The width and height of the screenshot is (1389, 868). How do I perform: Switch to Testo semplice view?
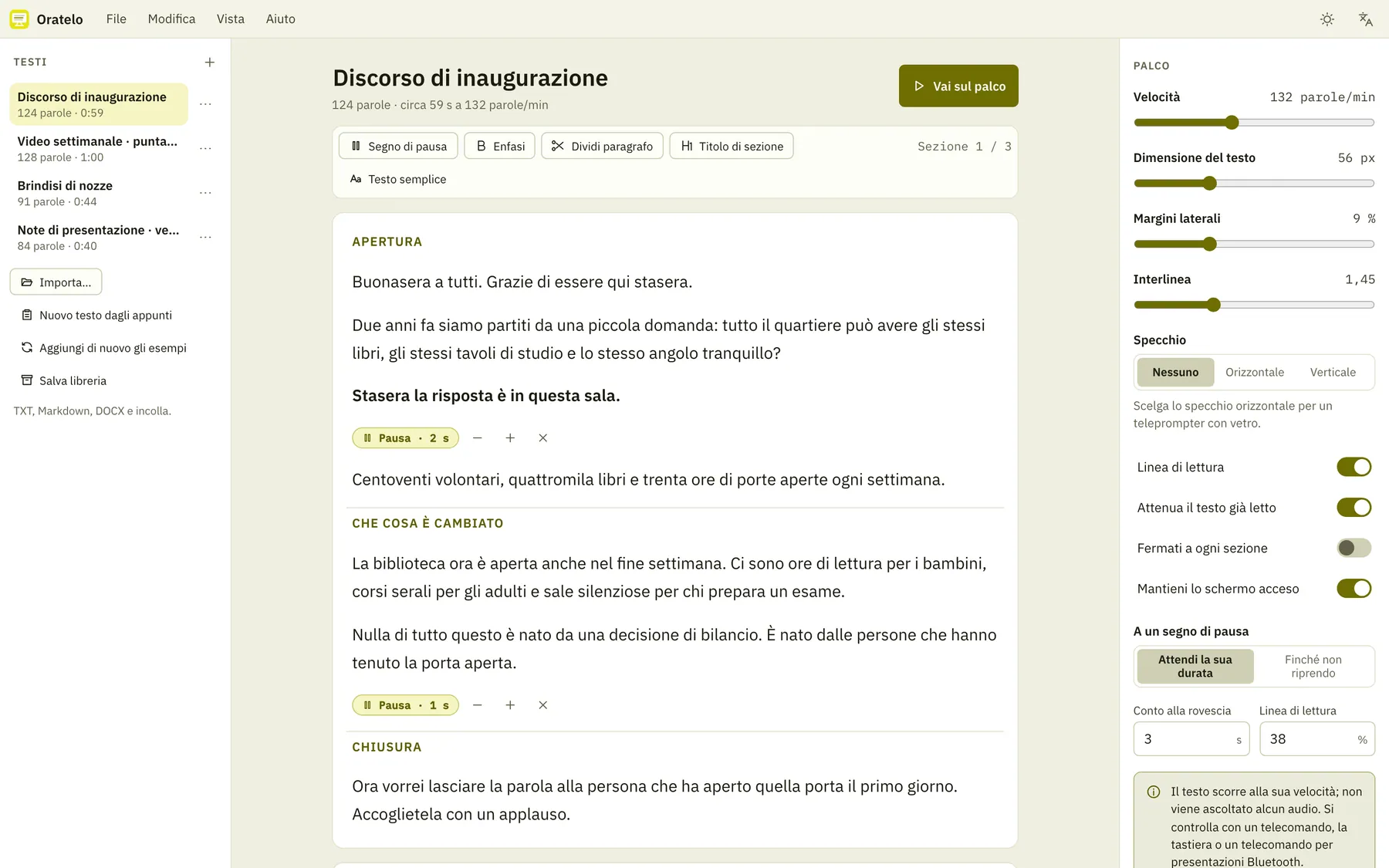click(397, 179)
